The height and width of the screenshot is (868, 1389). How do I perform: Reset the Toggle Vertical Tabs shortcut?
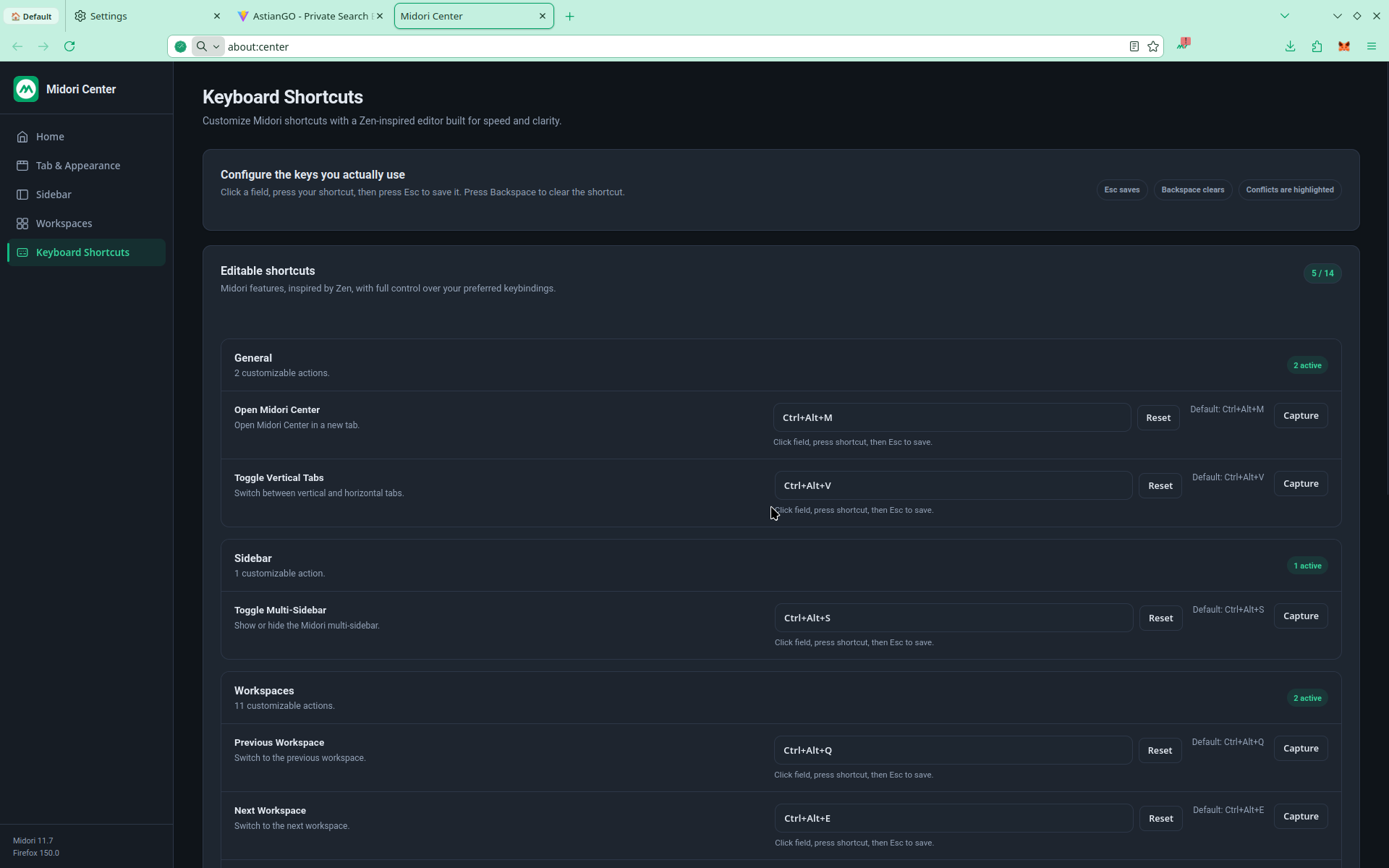click(1160, 485)
